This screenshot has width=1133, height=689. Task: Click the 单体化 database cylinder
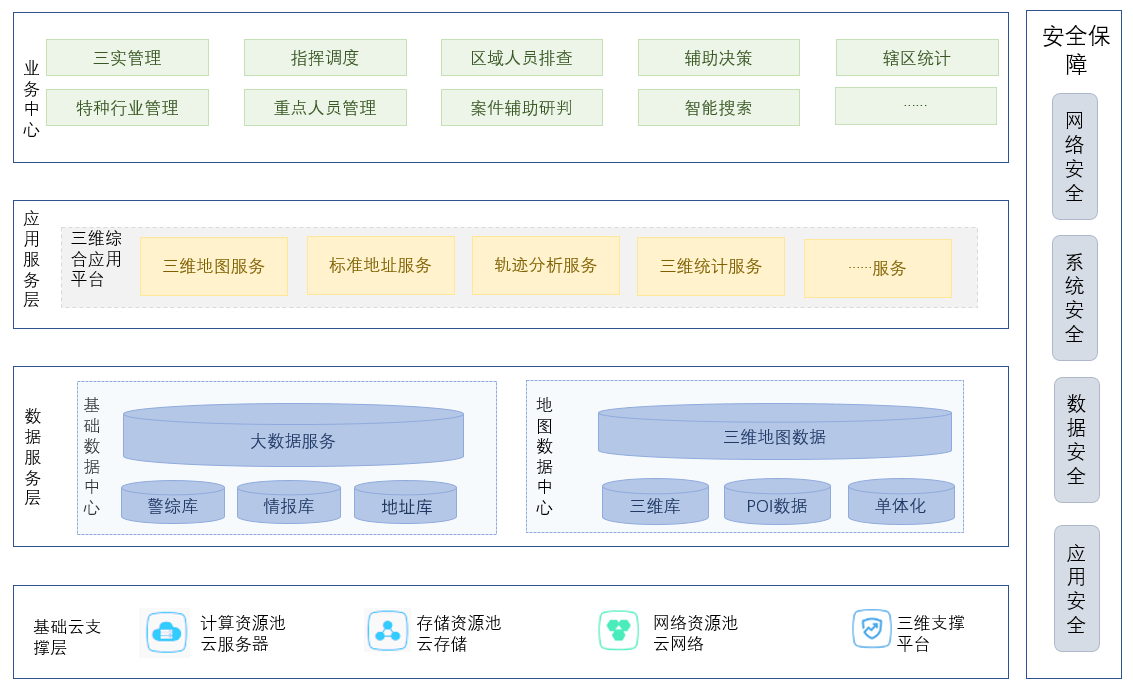point(900,503)
